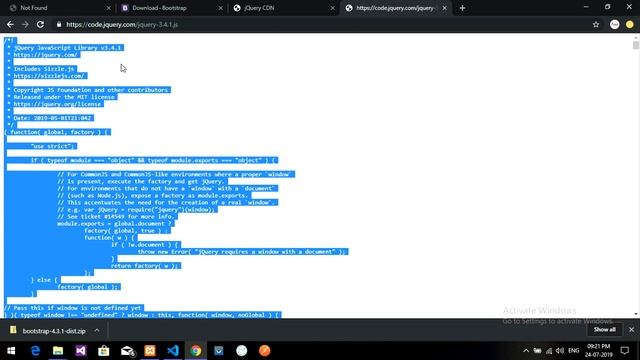
Task: View site info via the padlock icon
Action: 59,24
